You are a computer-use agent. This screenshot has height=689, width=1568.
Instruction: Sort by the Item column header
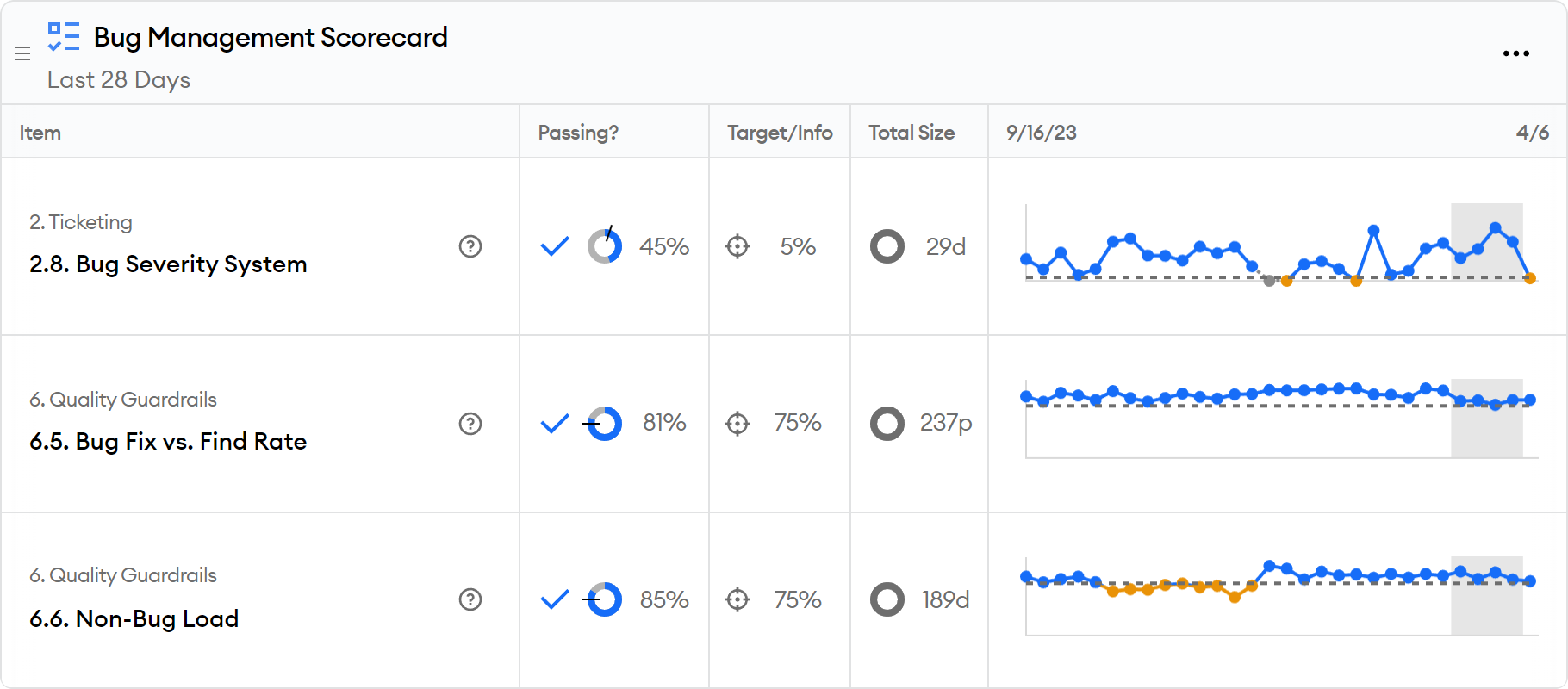point(40,133)
